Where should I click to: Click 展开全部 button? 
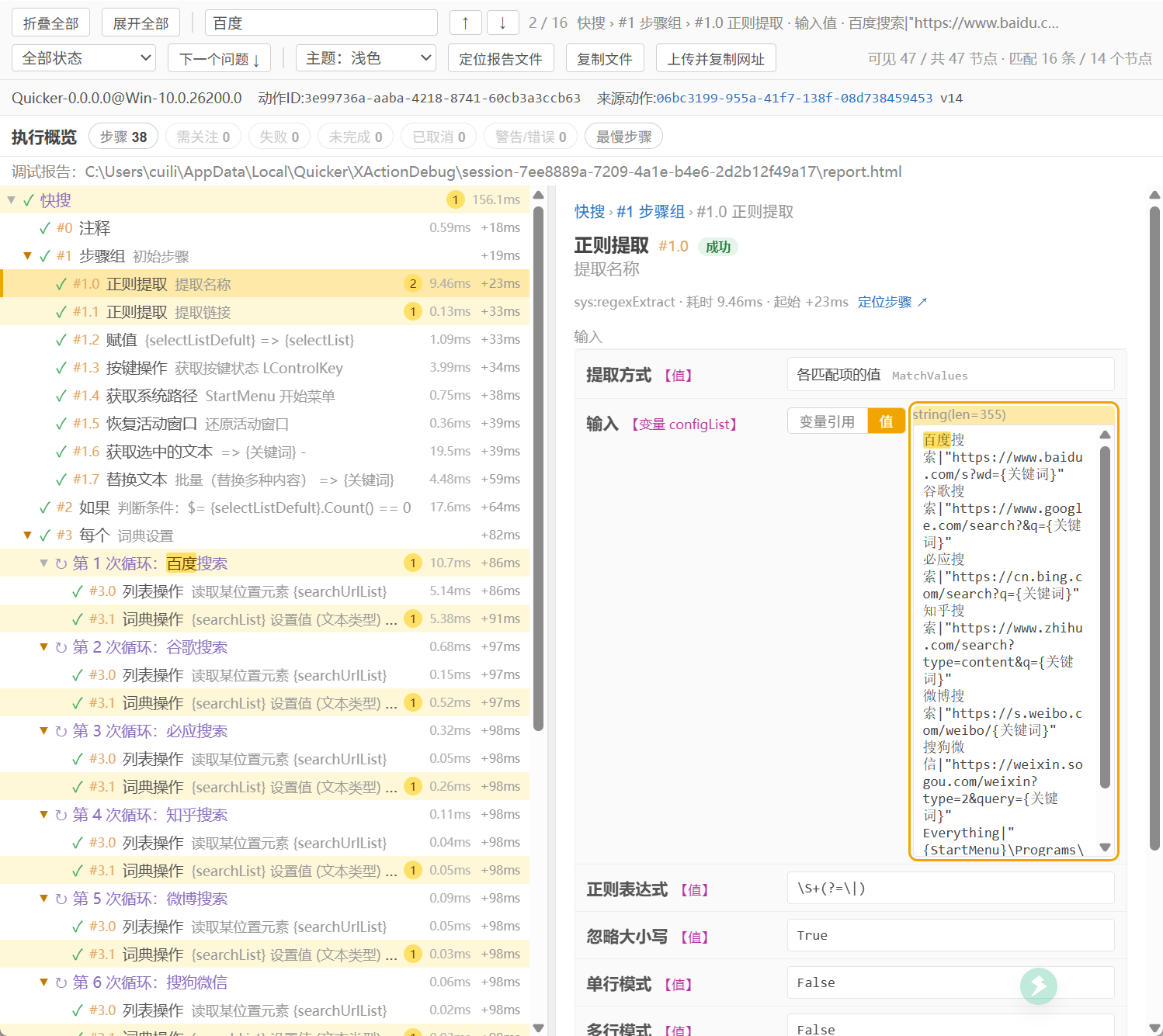(141, 23)
